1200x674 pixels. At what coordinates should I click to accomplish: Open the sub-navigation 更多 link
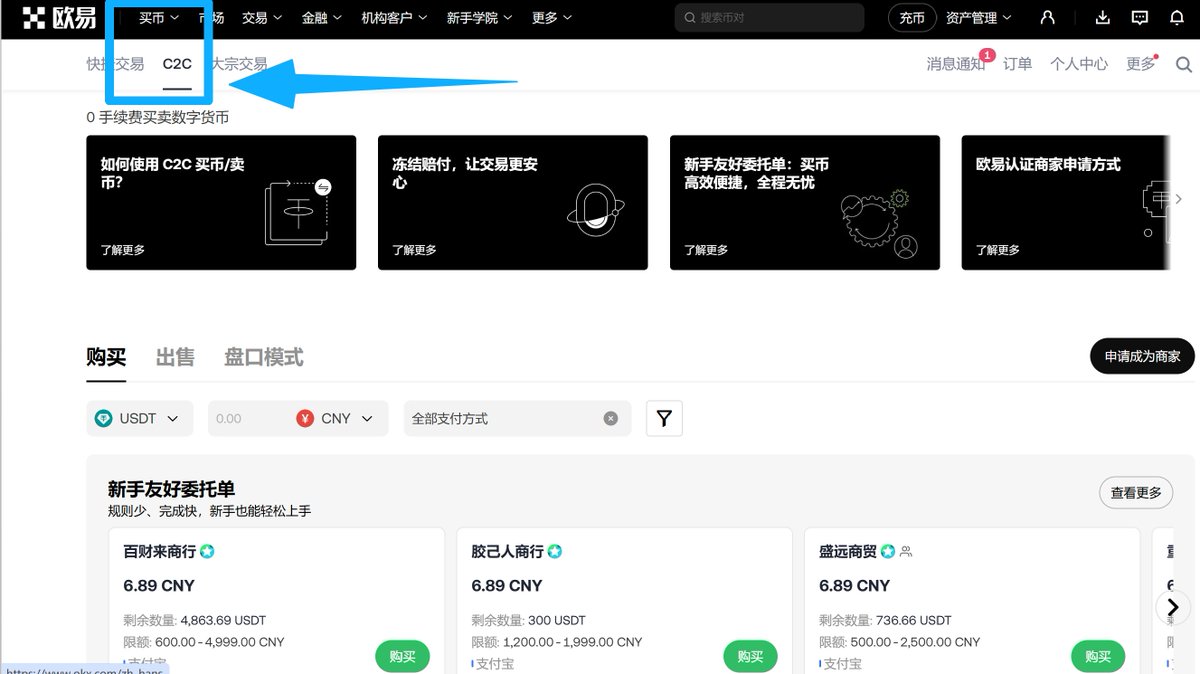coord(1140,64)
